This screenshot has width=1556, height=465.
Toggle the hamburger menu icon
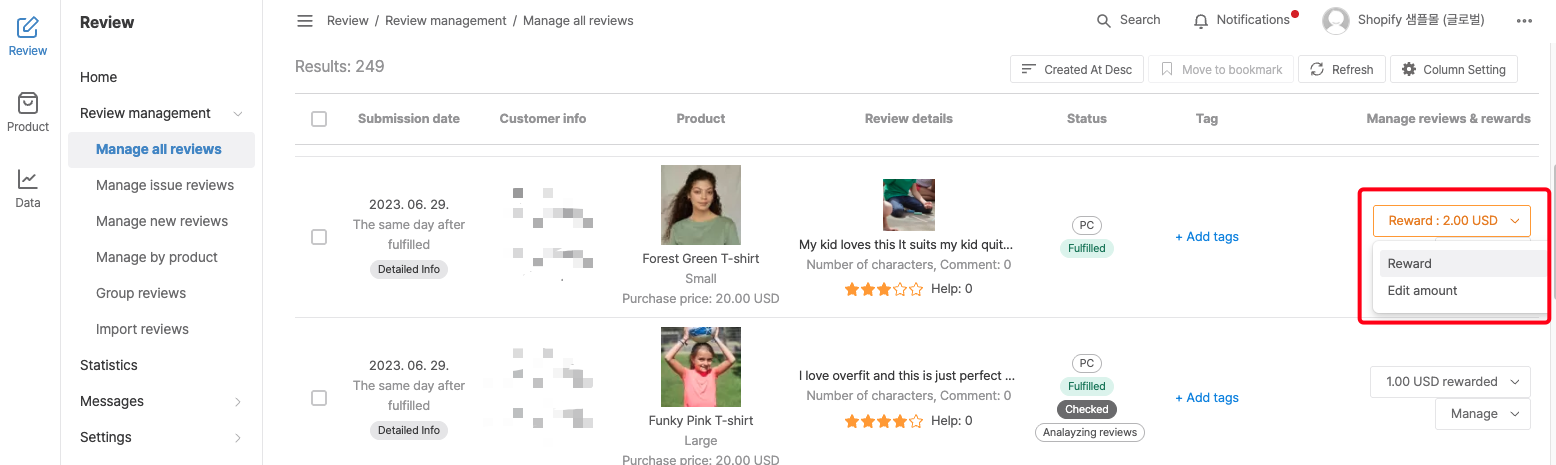[305, 21]
